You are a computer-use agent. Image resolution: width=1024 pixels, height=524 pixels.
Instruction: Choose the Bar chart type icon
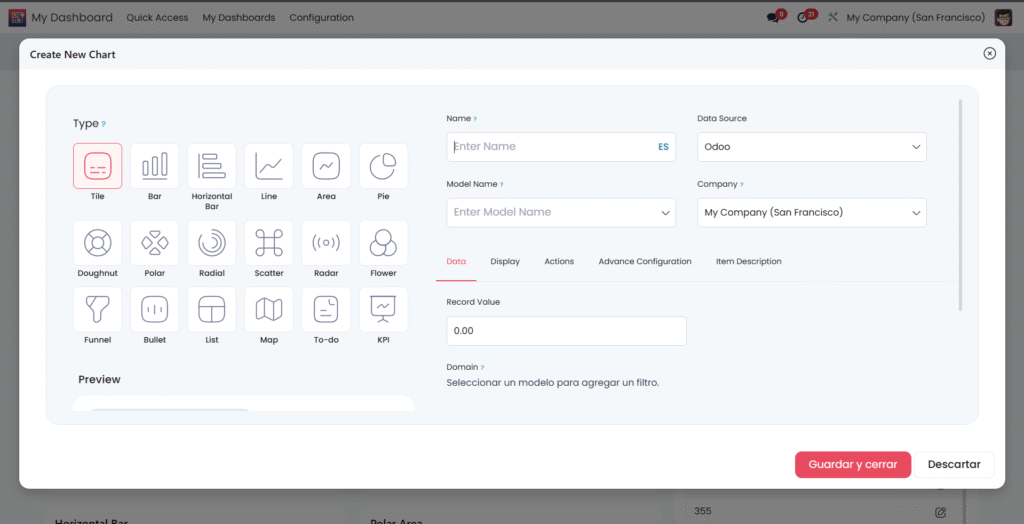click(155, 166)
